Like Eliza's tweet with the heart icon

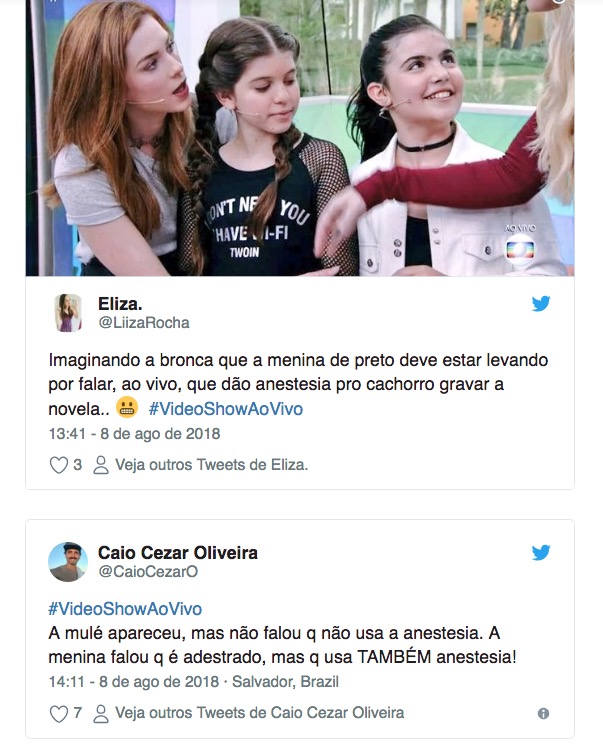pos(59,465)
